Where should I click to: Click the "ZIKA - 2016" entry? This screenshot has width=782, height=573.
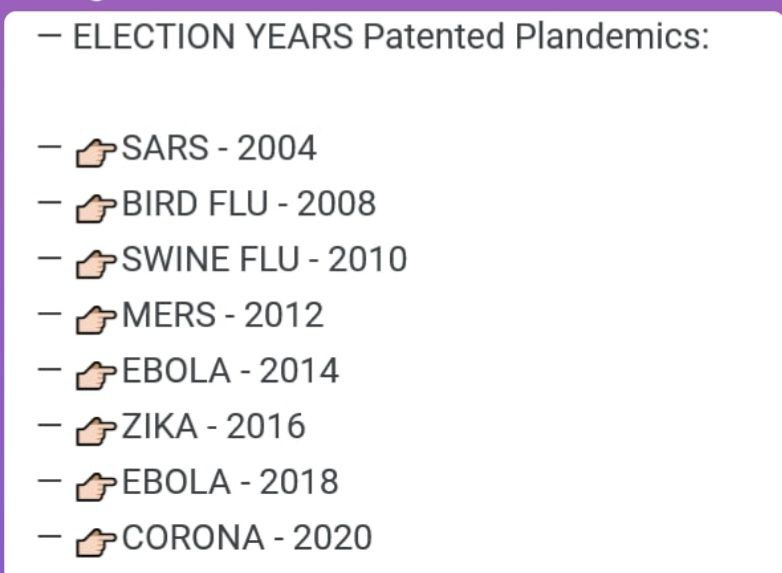coord(213,427)
